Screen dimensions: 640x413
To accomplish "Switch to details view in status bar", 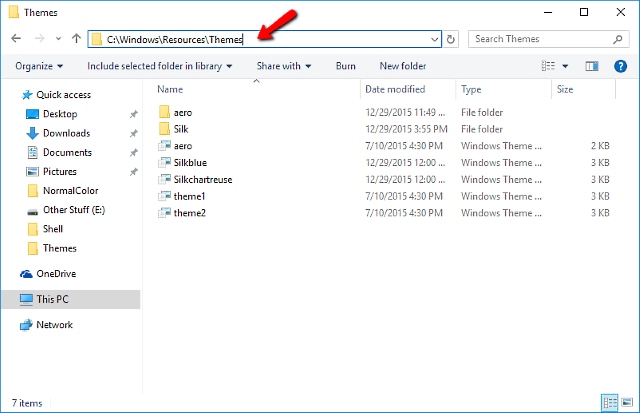I will pyautogui.click(x=610, y=403).
